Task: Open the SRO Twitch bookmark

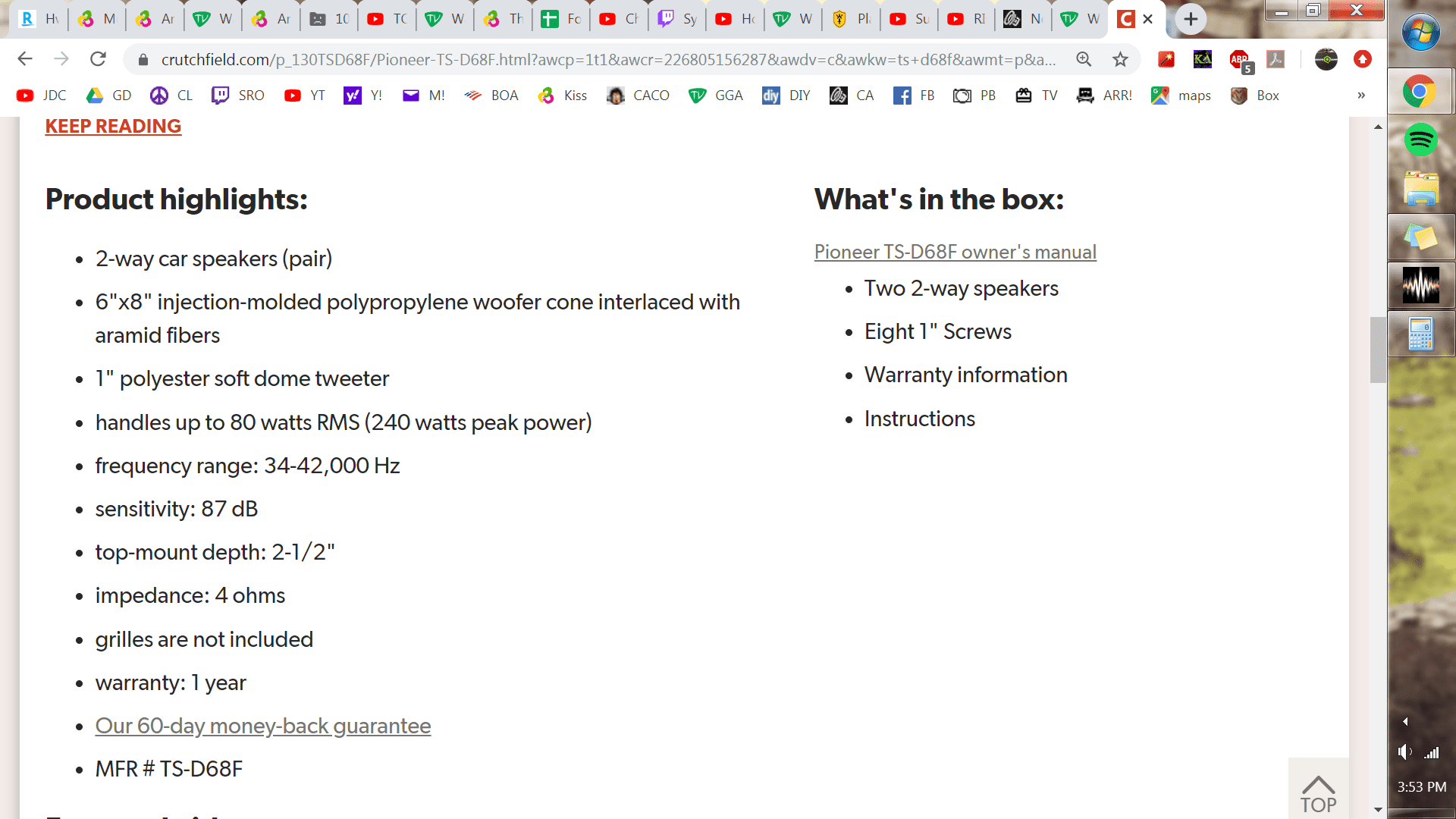Action: pos(238,96)
